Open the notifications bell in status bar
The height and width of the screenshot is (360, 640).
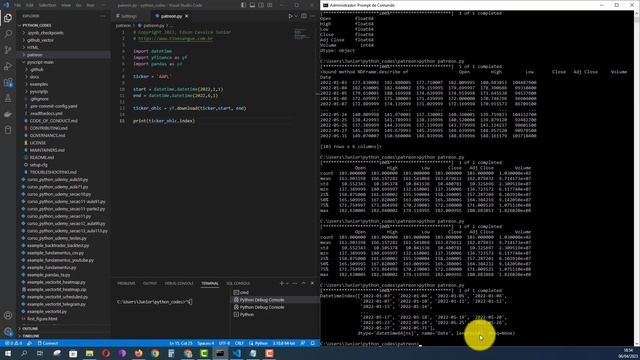tap(313, 343)
